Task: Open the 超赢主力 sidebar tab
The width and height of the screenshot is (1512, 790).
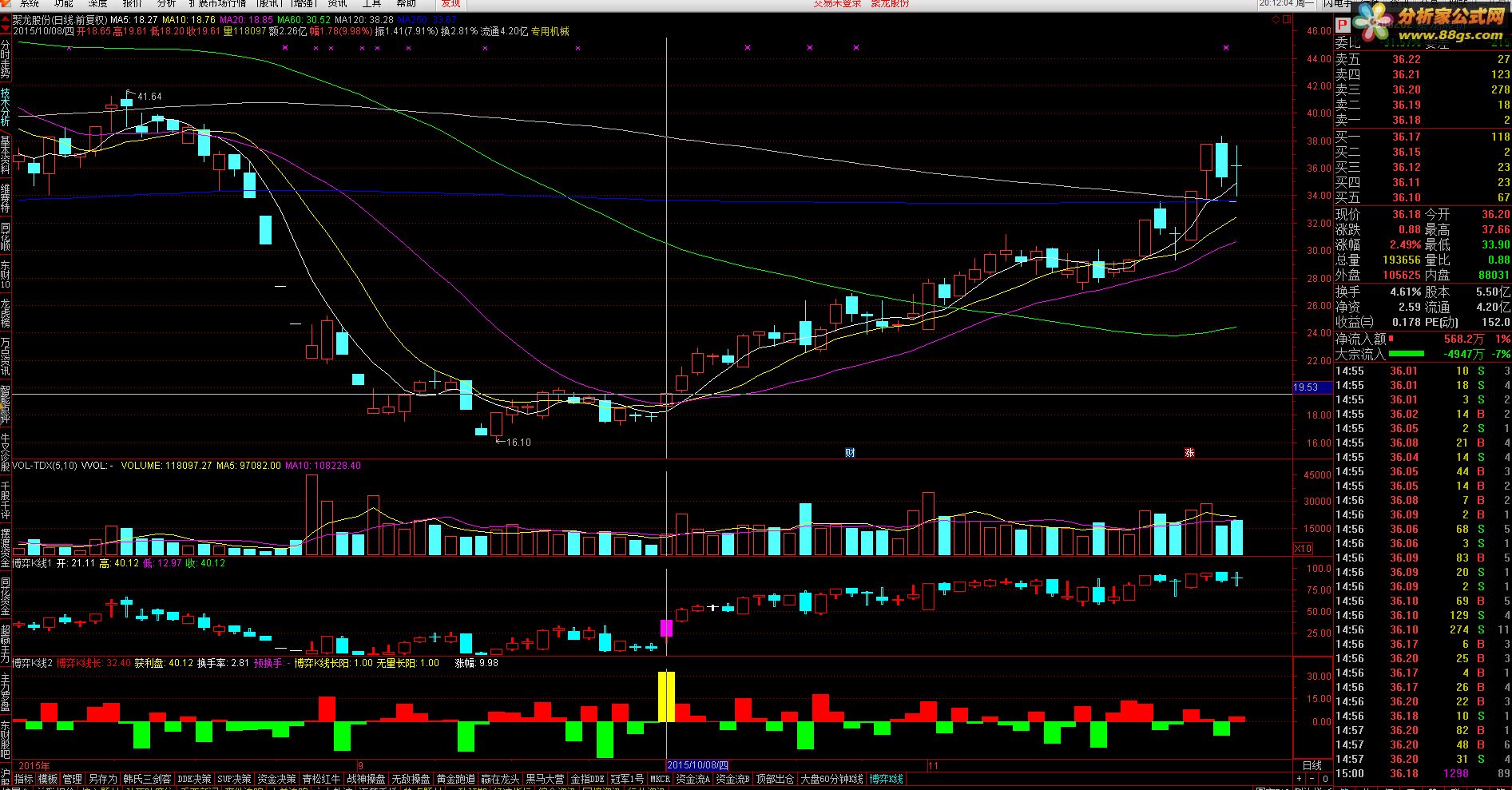Action: tap(6, 645)
